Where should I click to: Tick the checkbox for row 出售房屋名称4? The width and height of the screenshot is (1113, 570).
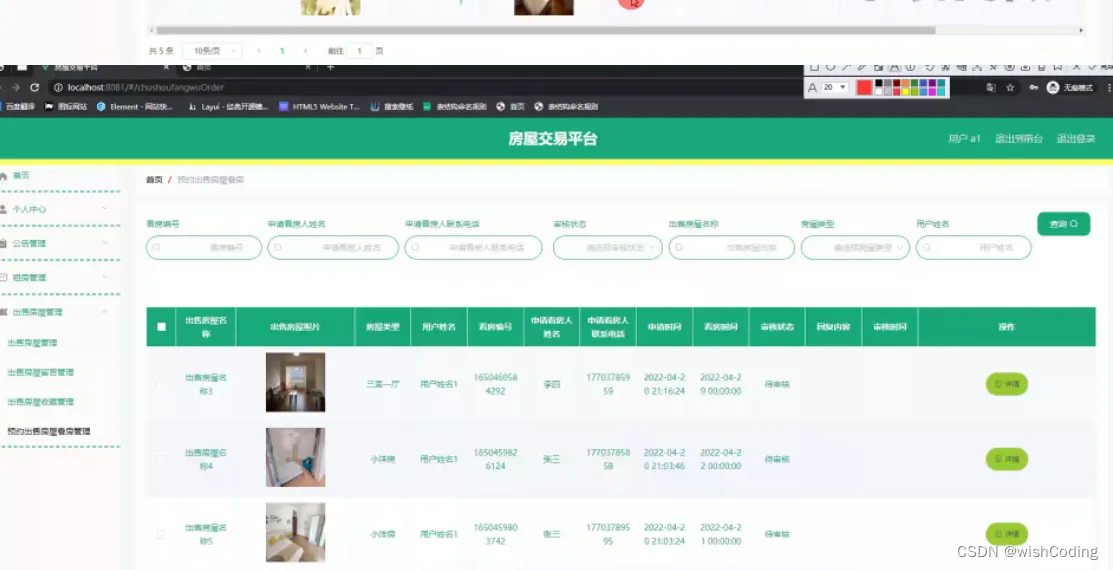[x=160, y=459]
